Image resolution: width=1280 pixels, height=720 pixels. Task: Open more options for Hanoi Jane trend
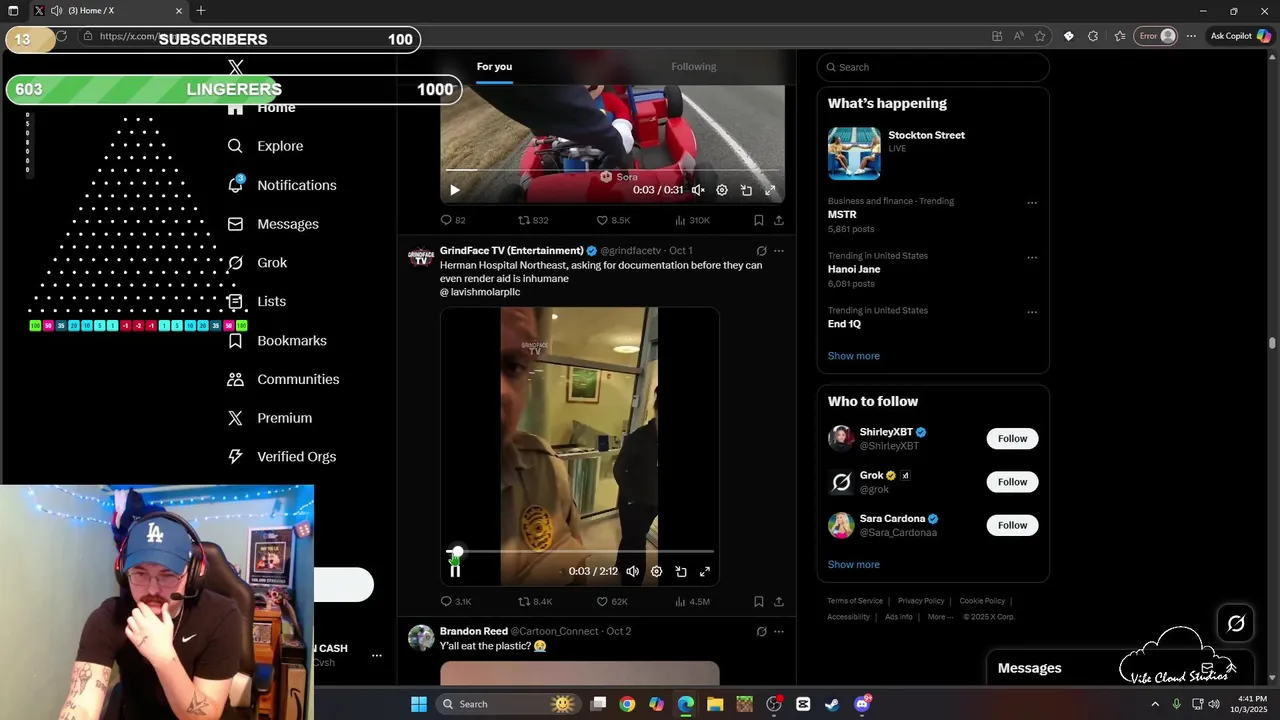[1032, 258]
